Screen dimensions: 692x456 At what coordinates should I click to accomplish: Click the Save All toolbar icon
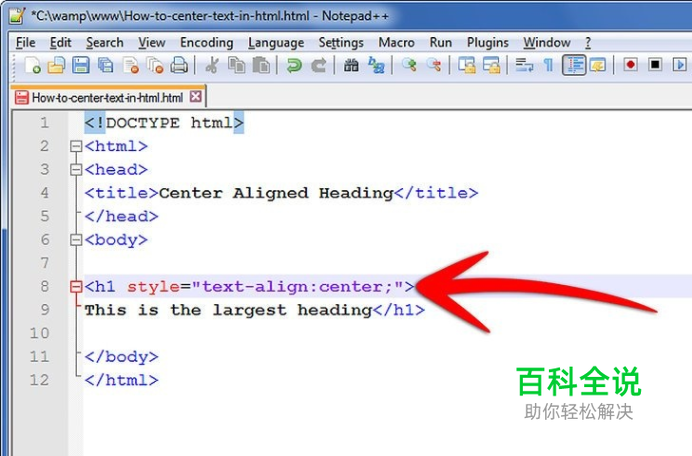[x=105, y=66]
